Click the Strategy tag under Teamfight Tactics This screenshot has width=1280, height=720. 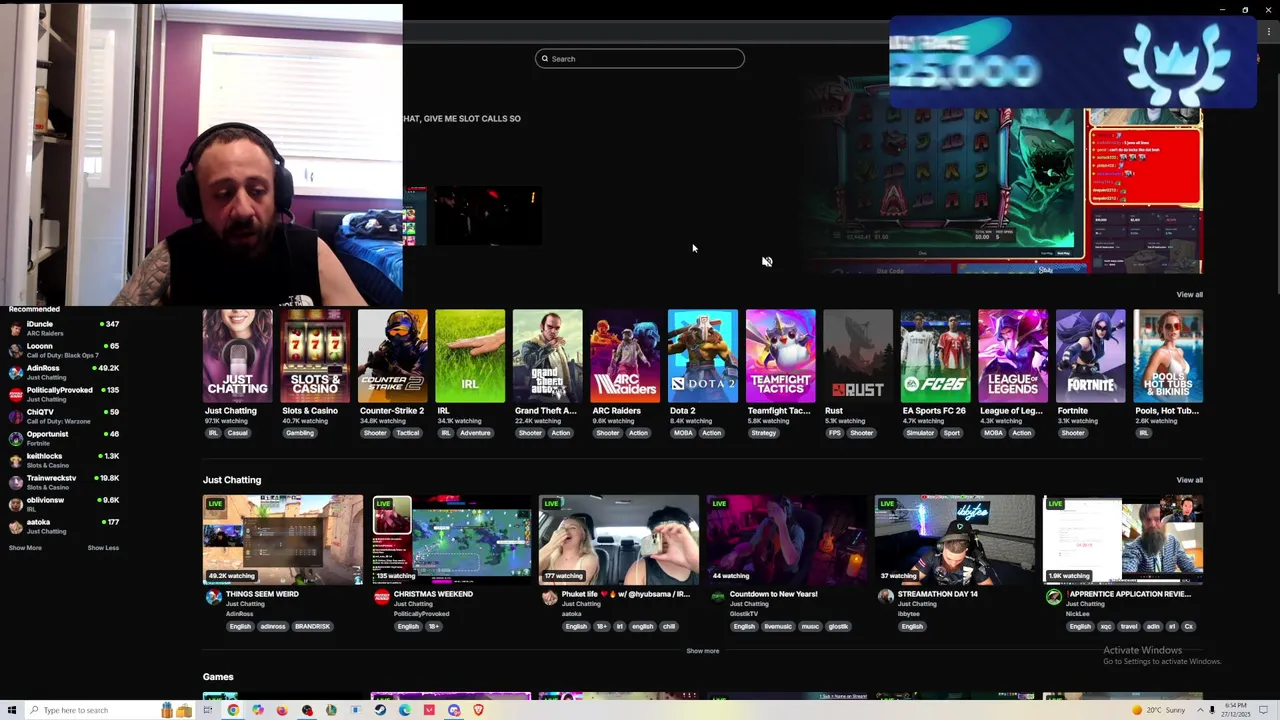point(764,433)
